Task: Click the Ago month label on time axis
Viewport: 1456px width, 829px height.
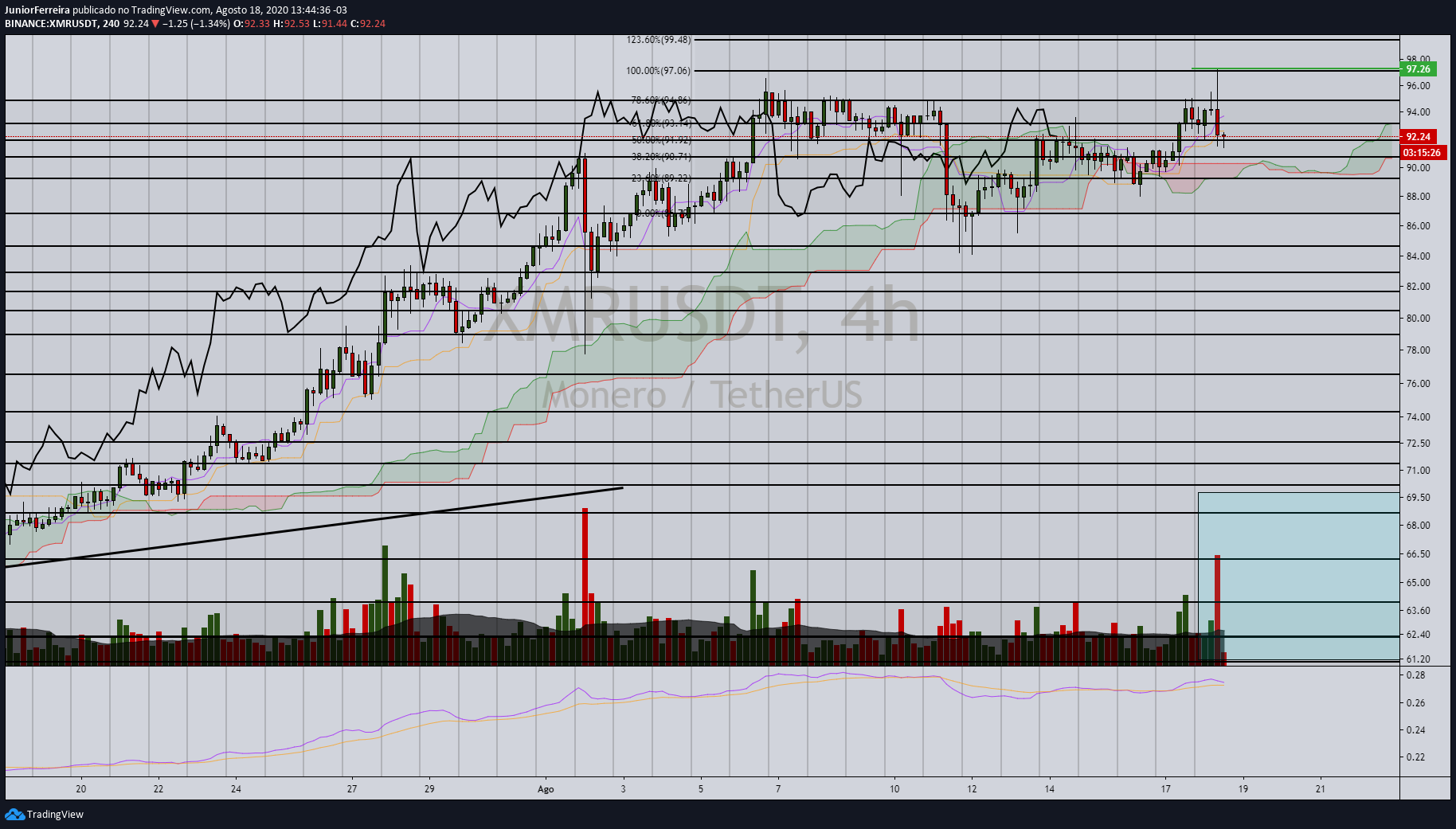Action: pyautogui.click(x=546, y=789)
